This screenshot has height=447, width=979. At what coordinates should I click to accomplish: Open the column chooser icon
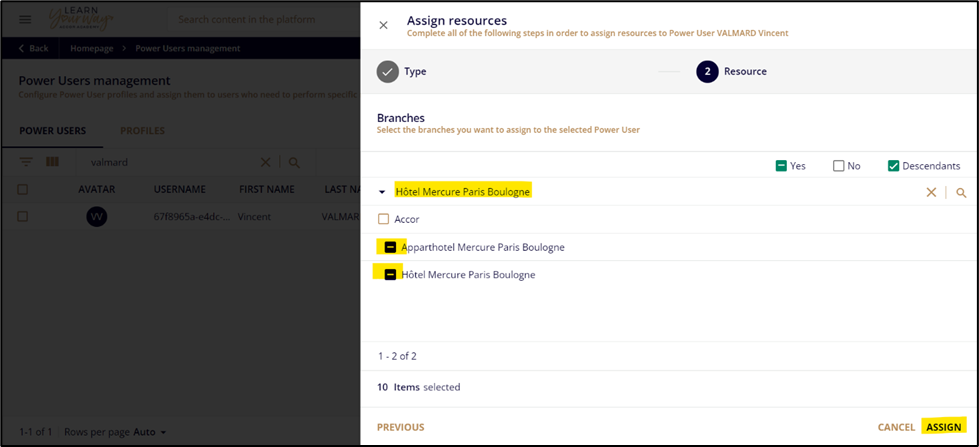tap(52, 162)
